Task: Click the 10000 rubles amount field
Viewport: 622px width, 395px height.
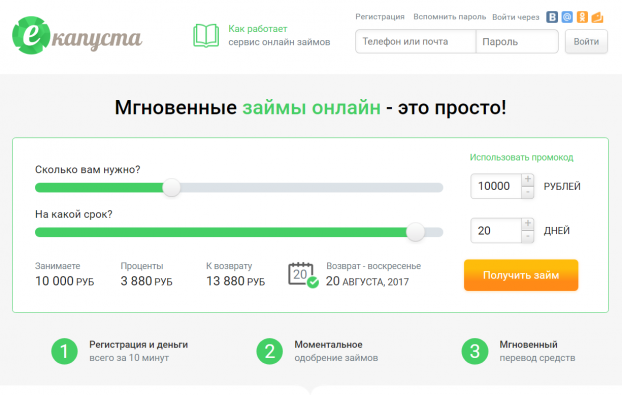Action: pyautogui.click(x=496, y=186)
